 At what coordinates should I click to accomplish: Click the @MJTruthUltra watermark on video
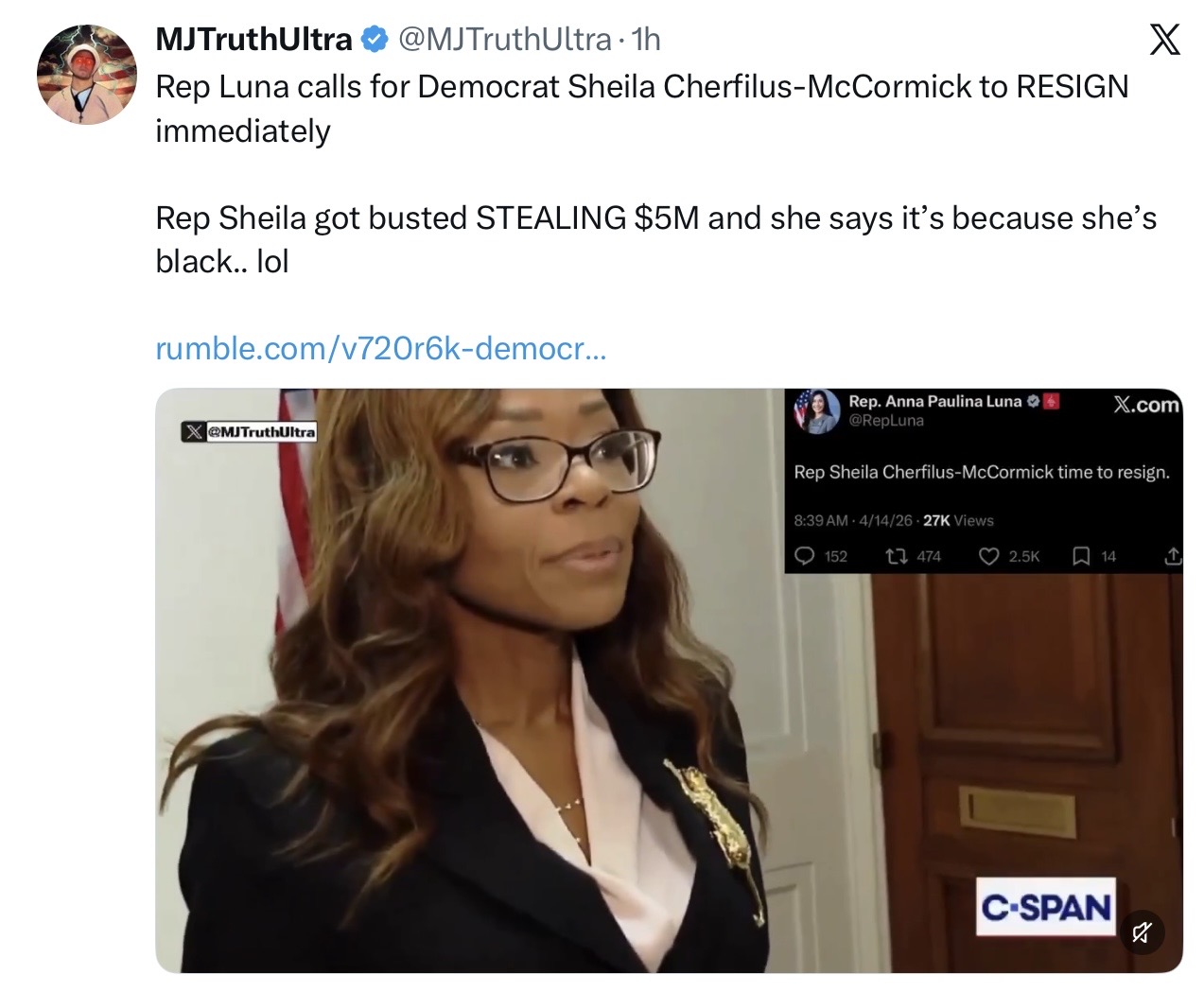click(249, 431)
